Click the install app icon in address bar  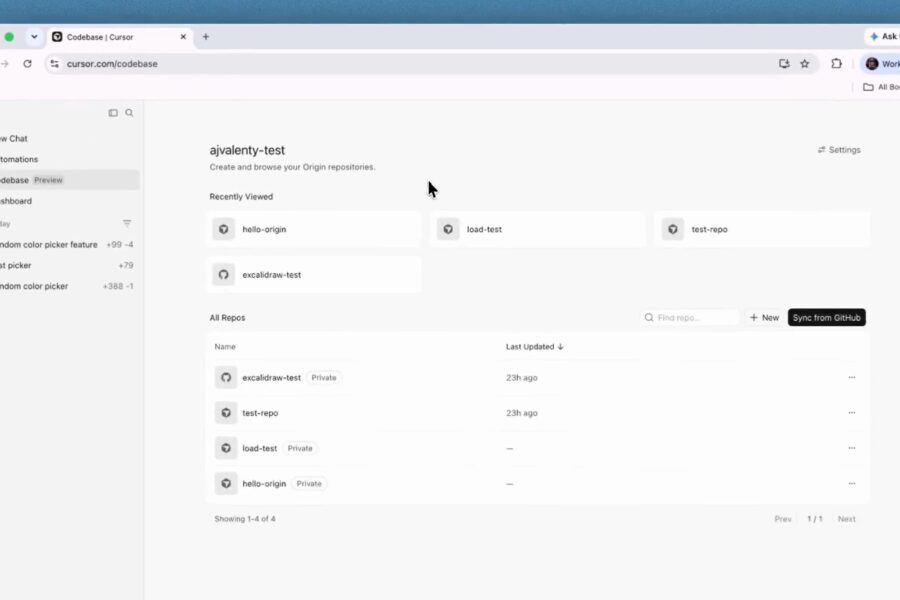click(784, 64)
